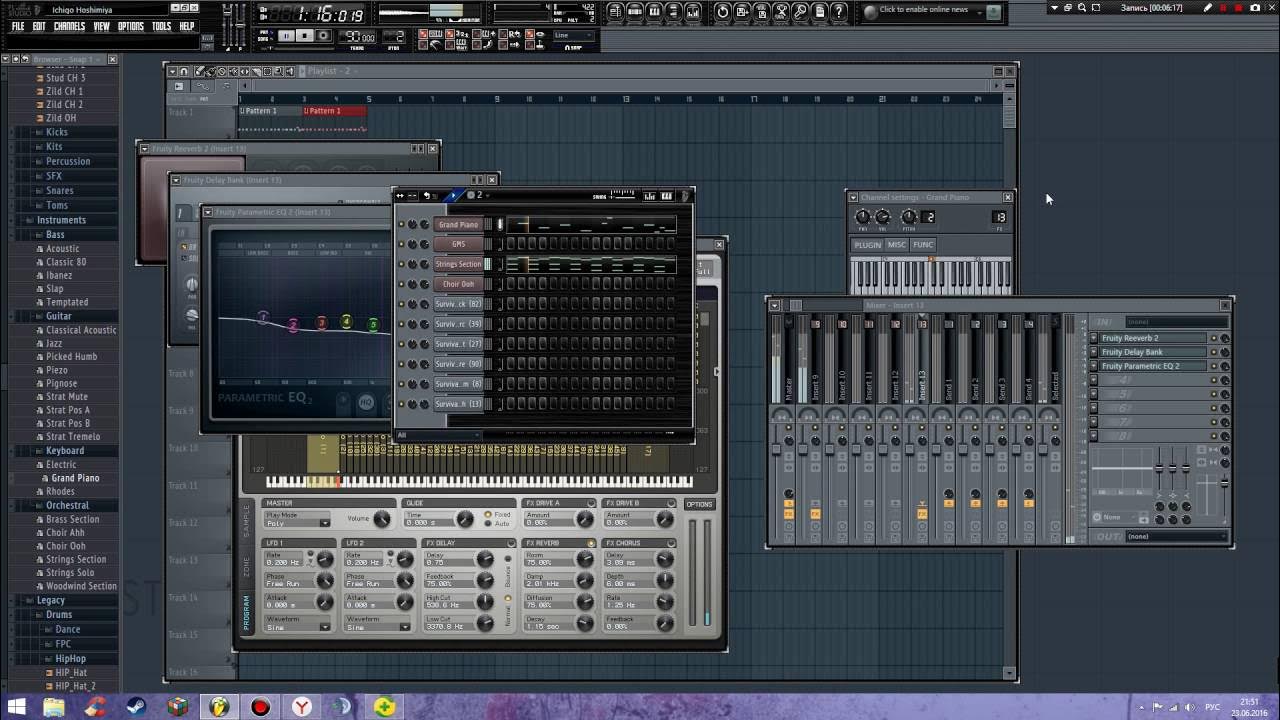Toggle the FX REVERB enable LED
The width and height of the screenshot is (1280, 720).
(x=591, y=543)
